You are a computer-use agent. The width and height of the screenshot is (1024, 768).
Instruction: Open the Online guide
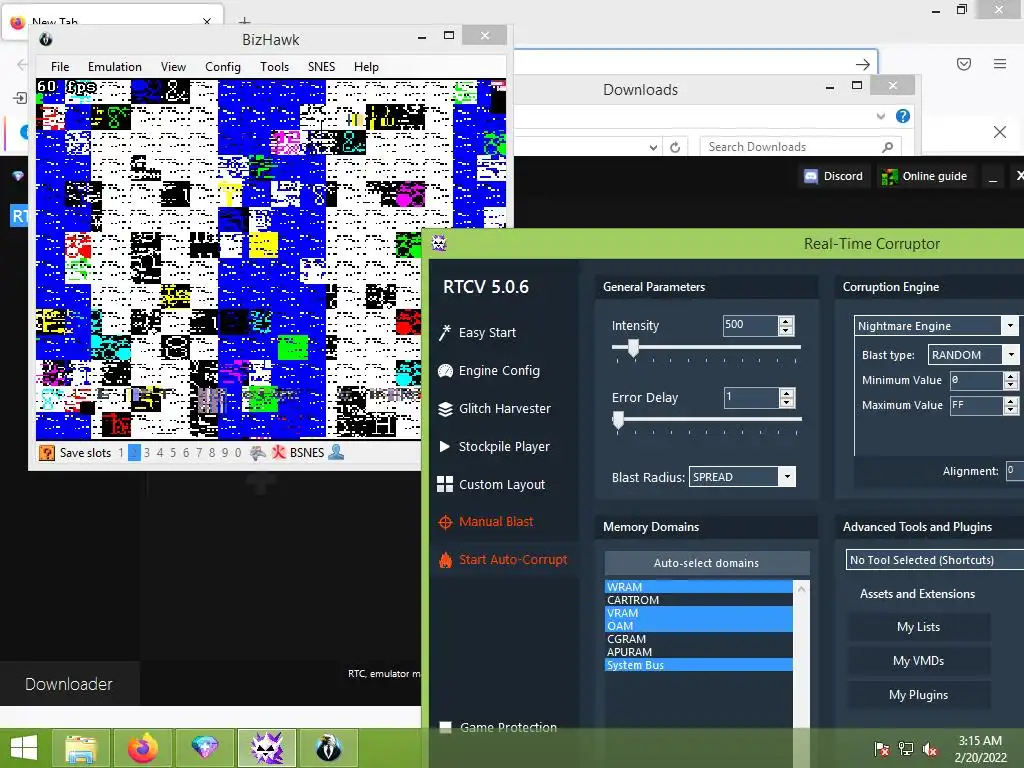(924, 176)
